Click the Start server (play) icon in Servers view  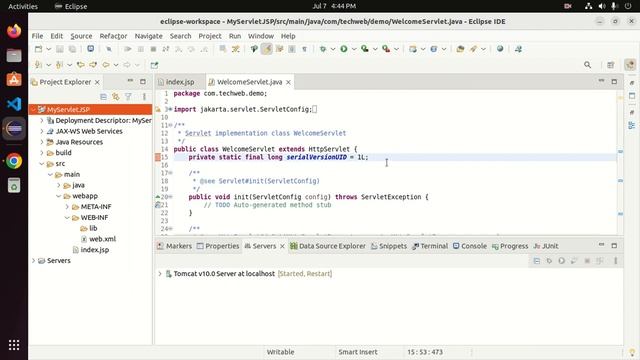coord(562,261)
